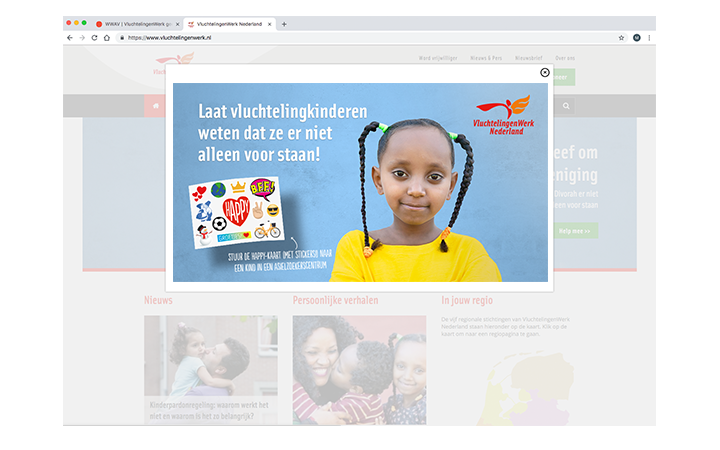Open the Nieuws & Pers link
The width and height of the screenshot is (720, 450).
coord(486,58)
